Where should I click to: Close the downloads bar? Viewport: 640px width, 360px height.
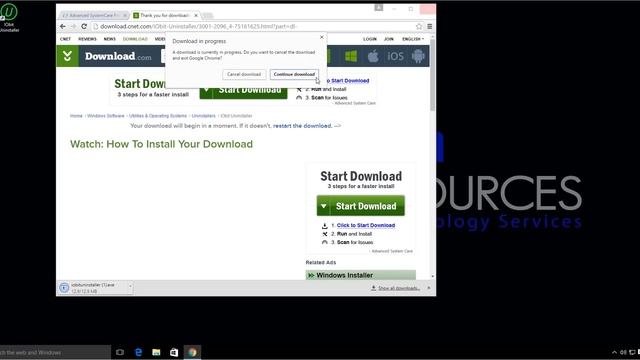coord(429,288)
